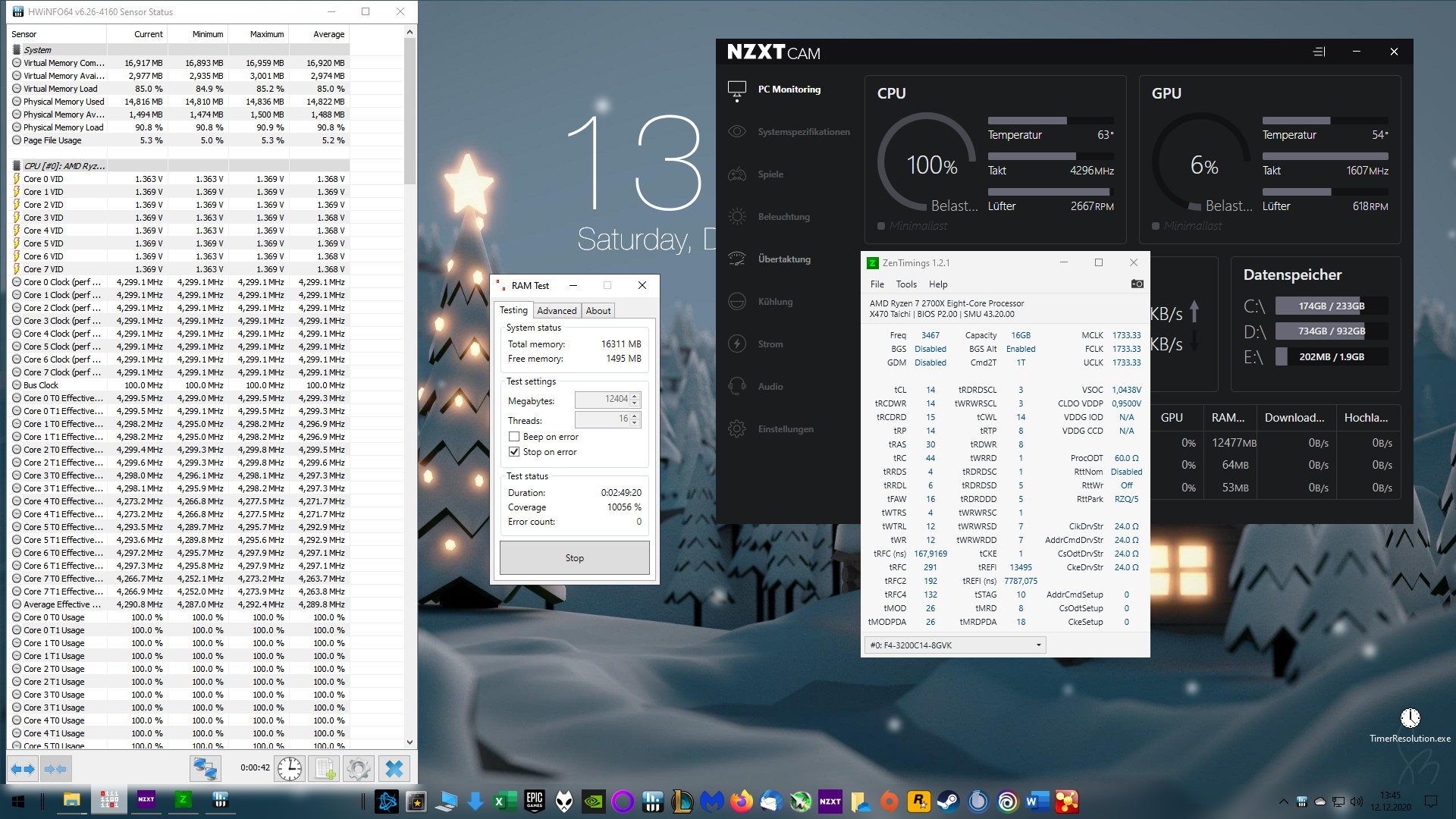Enable Beep on error checkbox
Image resolution: width=1456 pixels, height=819 pixels.
click(515, 437)
